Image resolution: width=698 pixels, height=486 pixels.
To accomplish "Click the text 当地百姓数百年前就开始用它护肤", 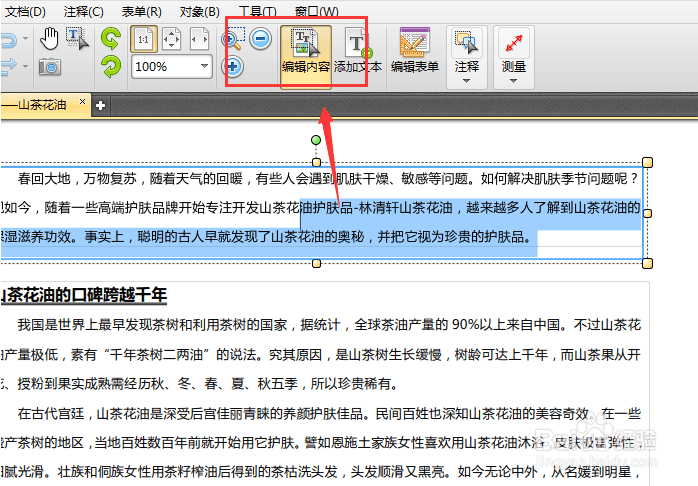I will point(195,443).
